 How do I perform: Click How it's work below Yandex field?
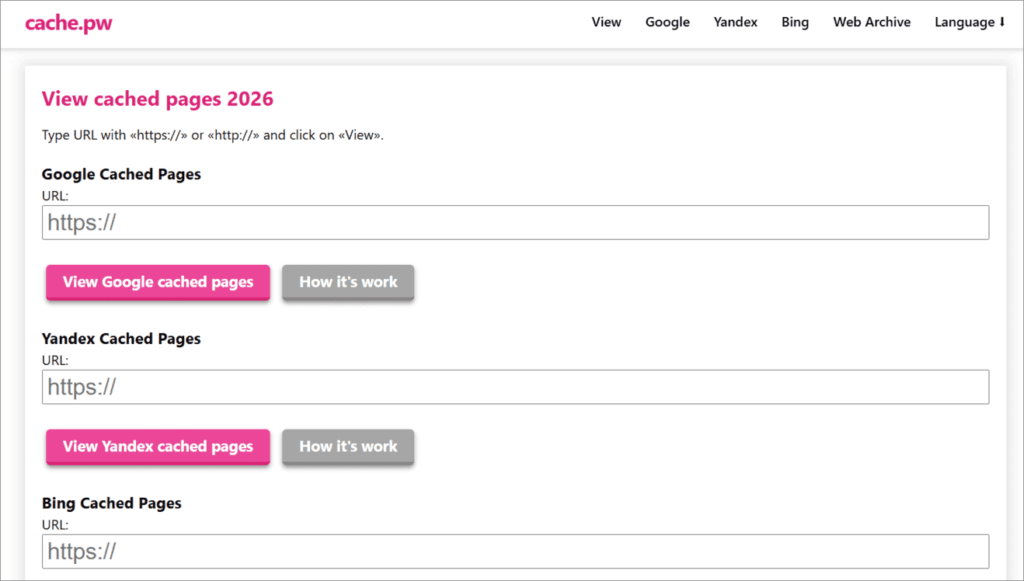tap(348, 447)
